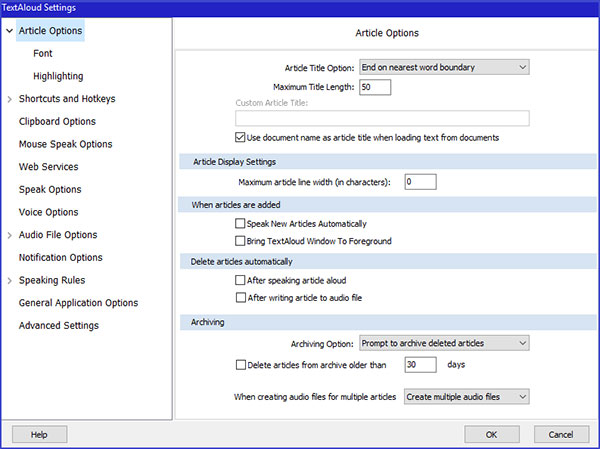The image size is (600, 449).
Task: Uncheck Use document name as article title
Action: click(x=240, y=137)
